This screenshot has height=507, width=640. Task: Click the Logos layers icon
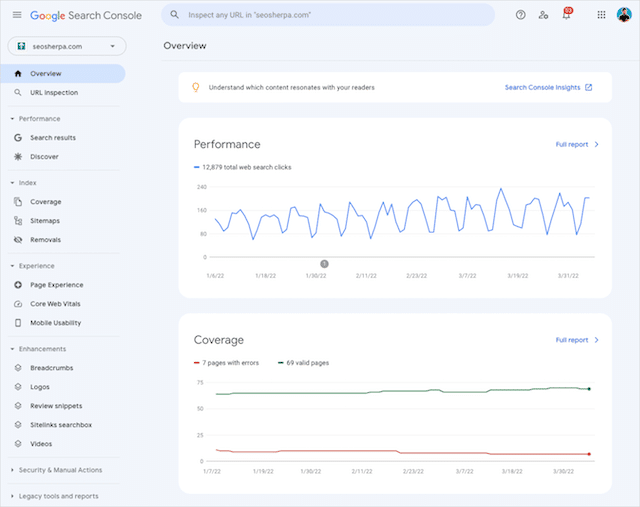pos(18,387)
